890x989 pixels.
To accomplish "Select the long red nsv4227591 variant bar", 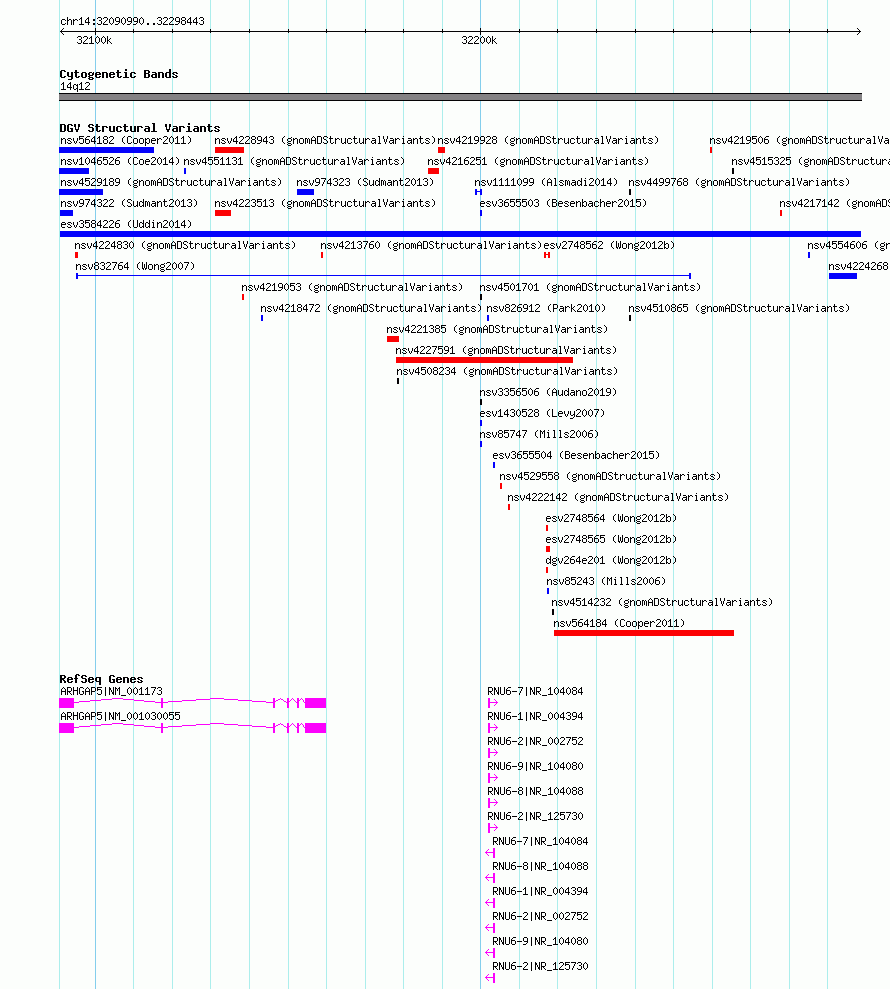I will pyautogui.click(x=484, y=360).
